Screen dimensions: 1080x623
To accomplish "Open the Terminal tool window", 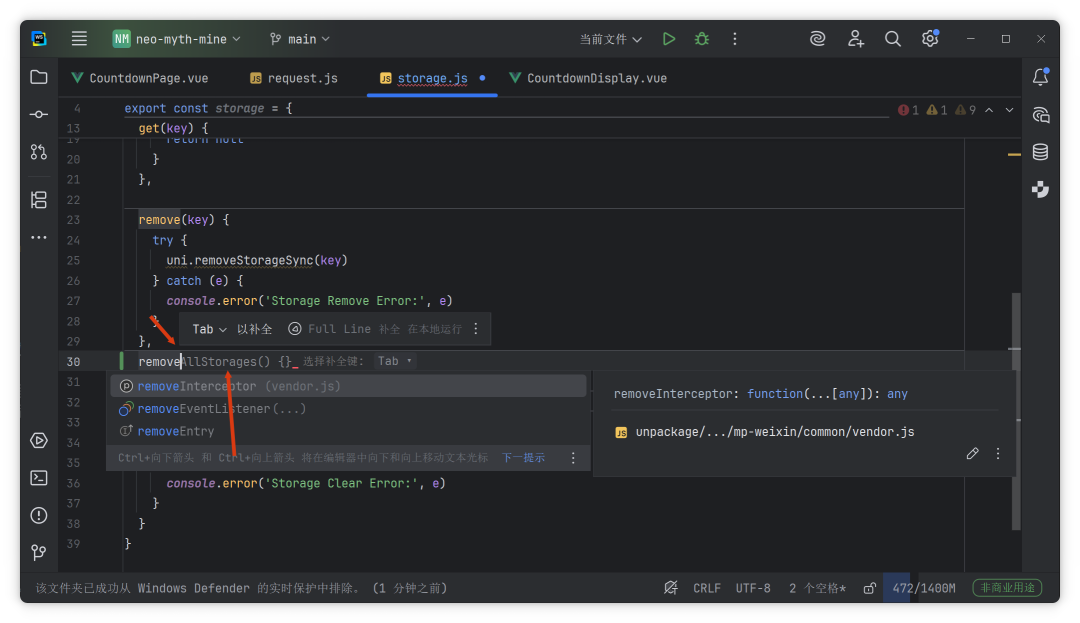I will (x=39, y=477).
